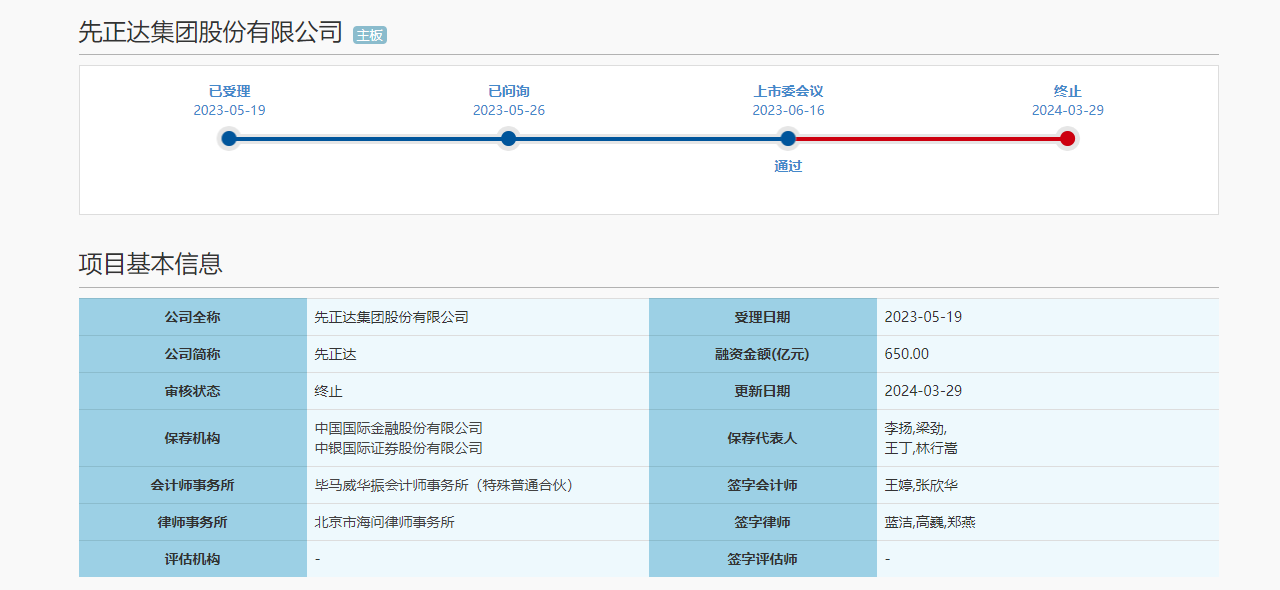Select 2023-05-19 in the 受理日期 row

[923, 317]
